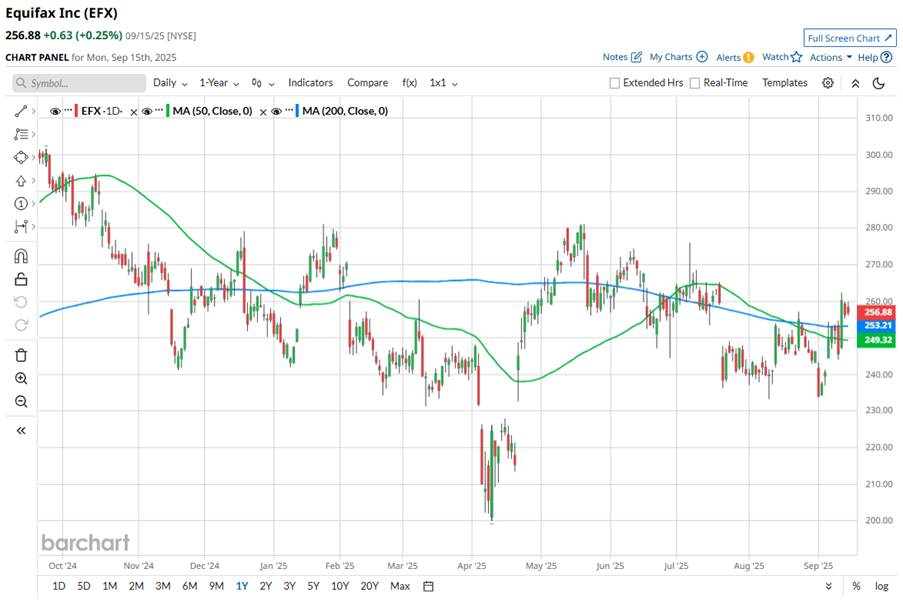Enable the Real-Time checkbox
This screenshot has width=903, height=602.
[x=695, y=83]
